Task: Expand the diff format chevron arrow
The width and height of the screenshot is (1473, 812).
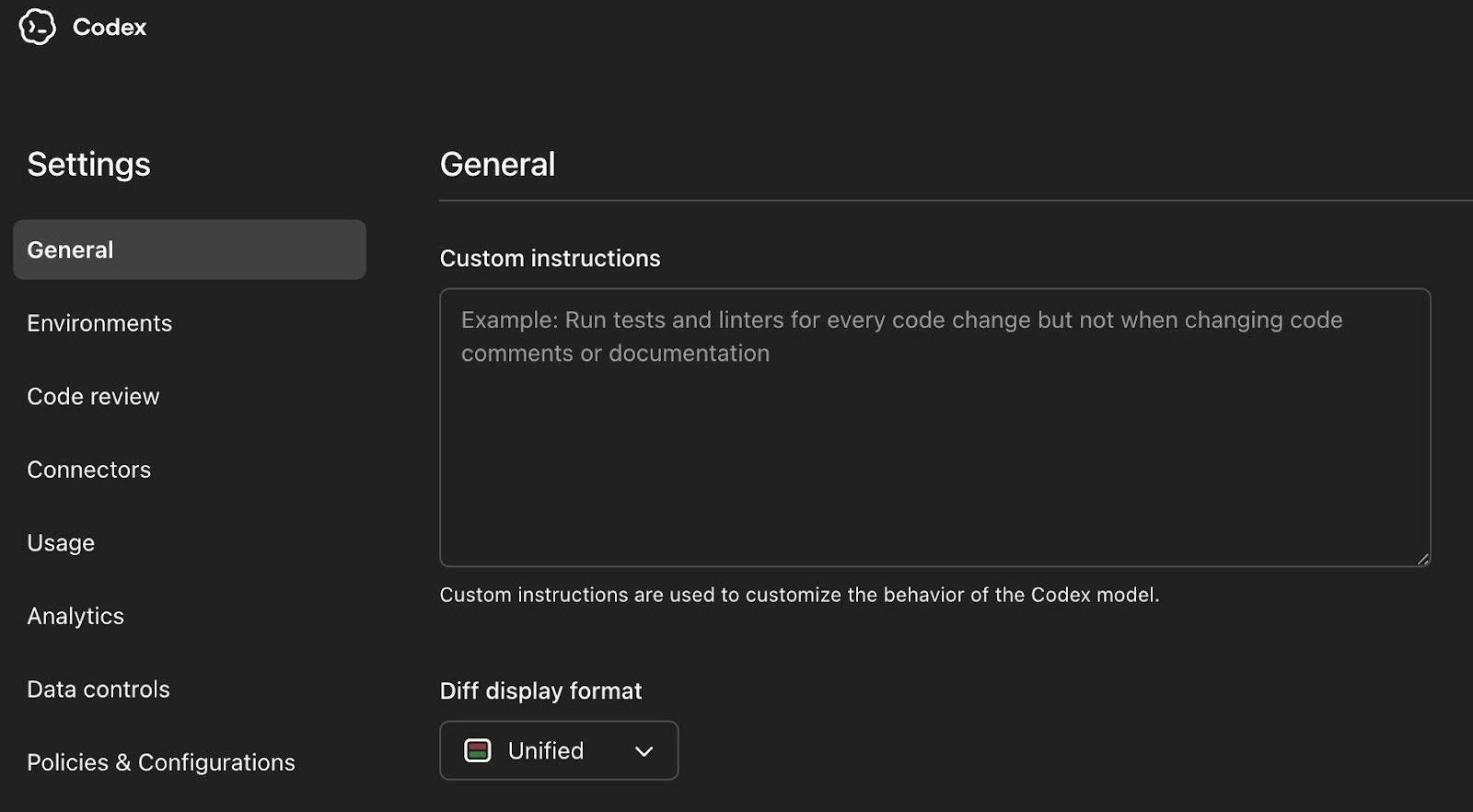Action: (644, 751)
